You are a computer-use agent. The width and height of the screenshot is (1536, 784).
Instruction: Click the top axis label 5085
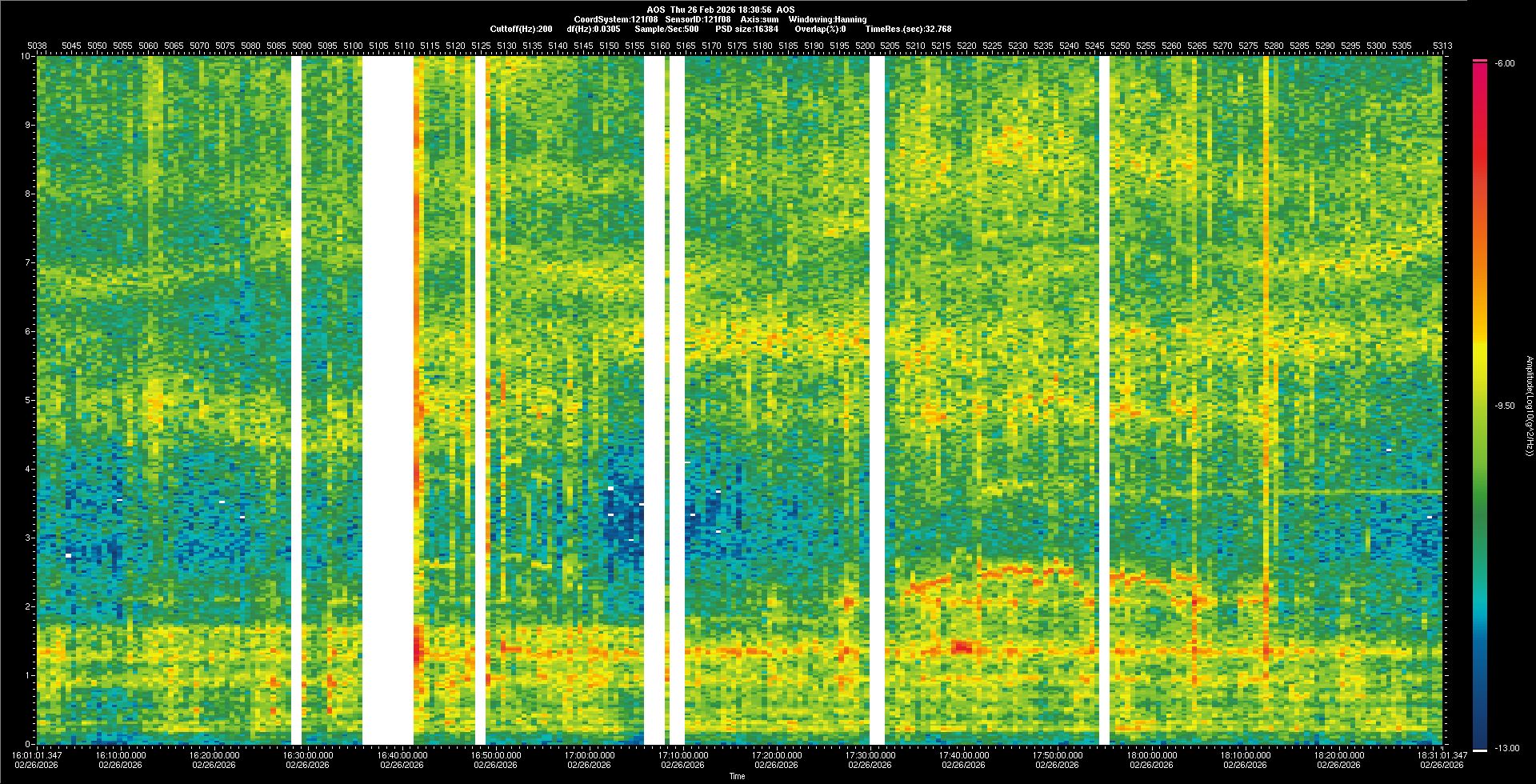[x=276, y=46]
